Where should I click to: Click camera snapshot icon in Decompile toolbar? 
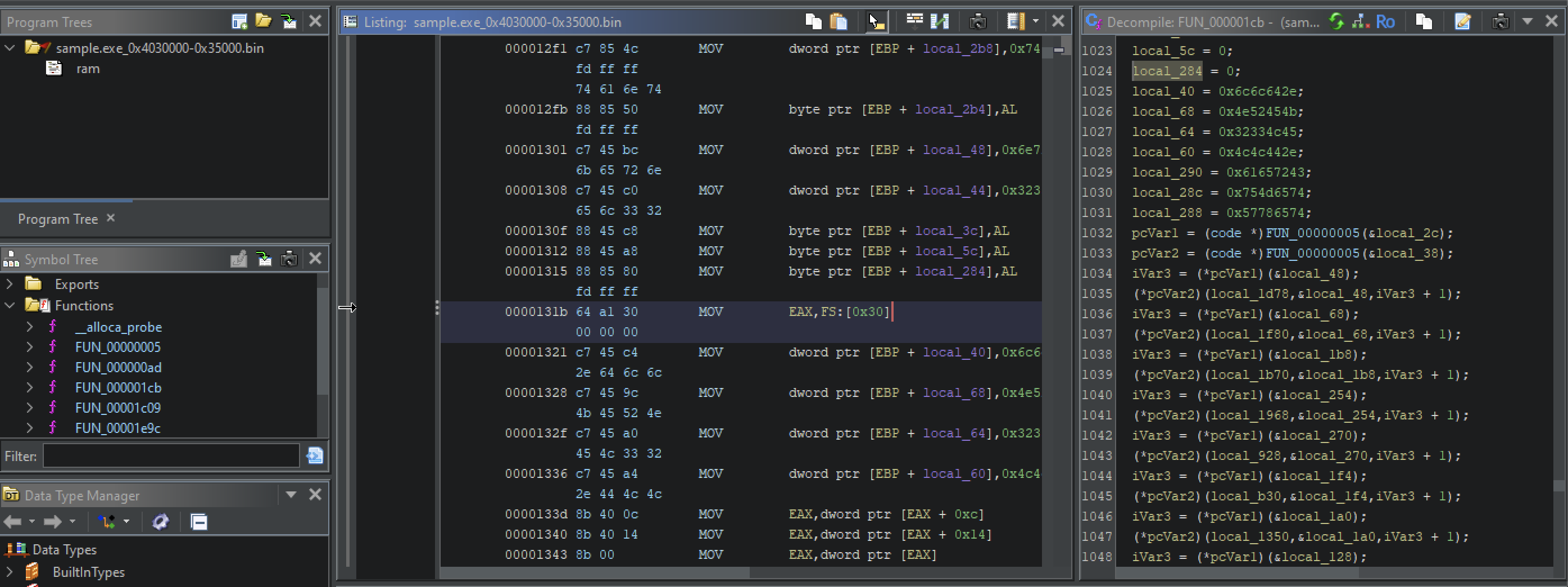coord(1501,22)
